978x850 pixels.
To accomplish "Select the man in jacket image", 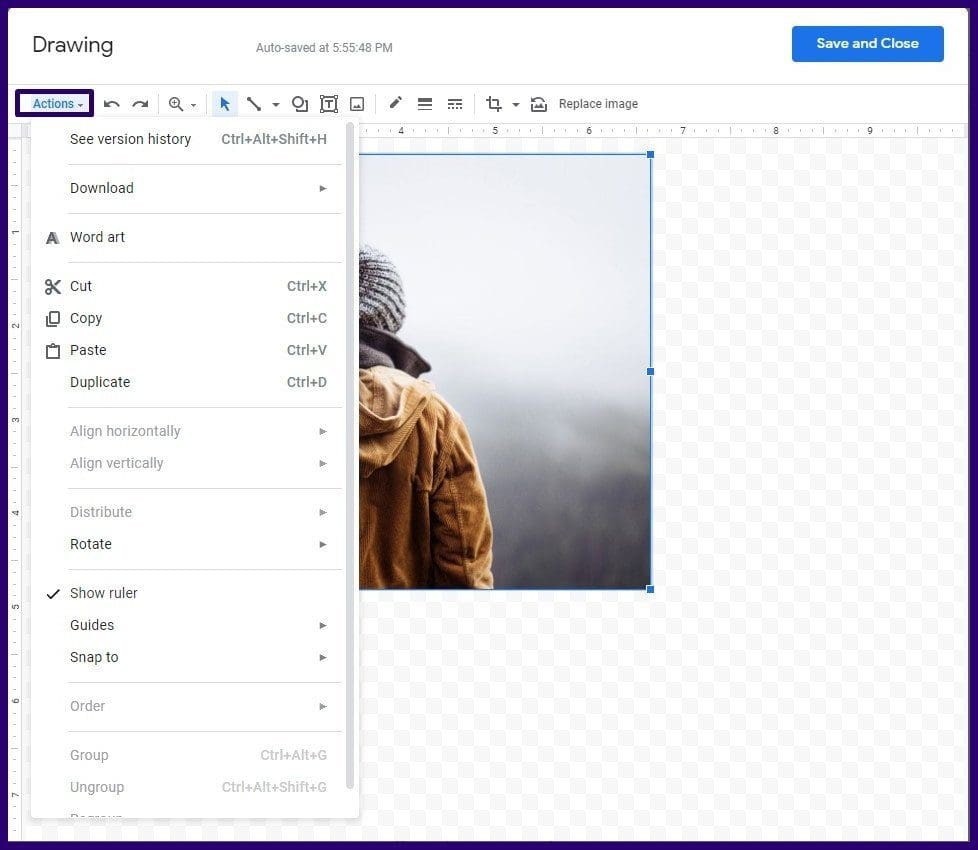I will coord(505,372).
